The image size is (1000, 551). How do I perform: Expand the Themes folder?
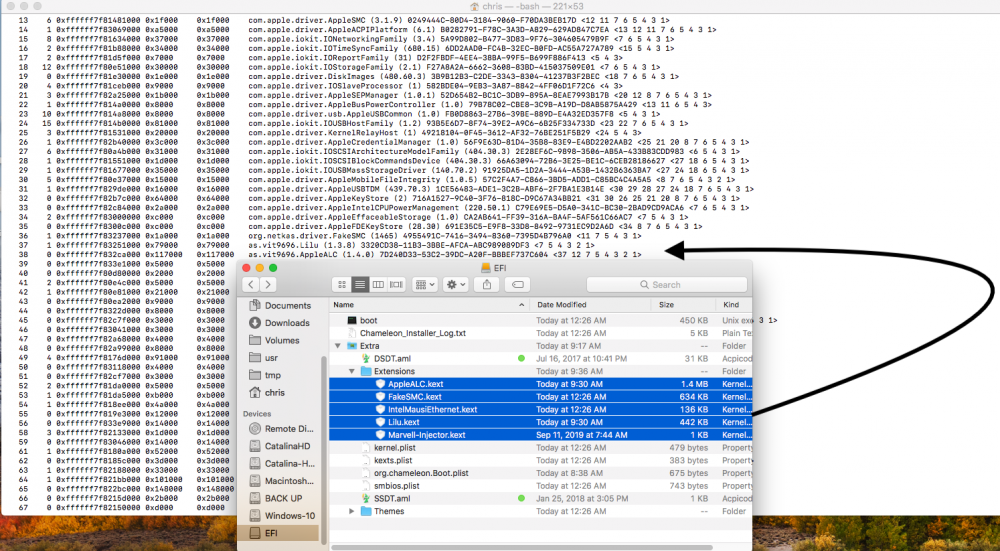351,511
